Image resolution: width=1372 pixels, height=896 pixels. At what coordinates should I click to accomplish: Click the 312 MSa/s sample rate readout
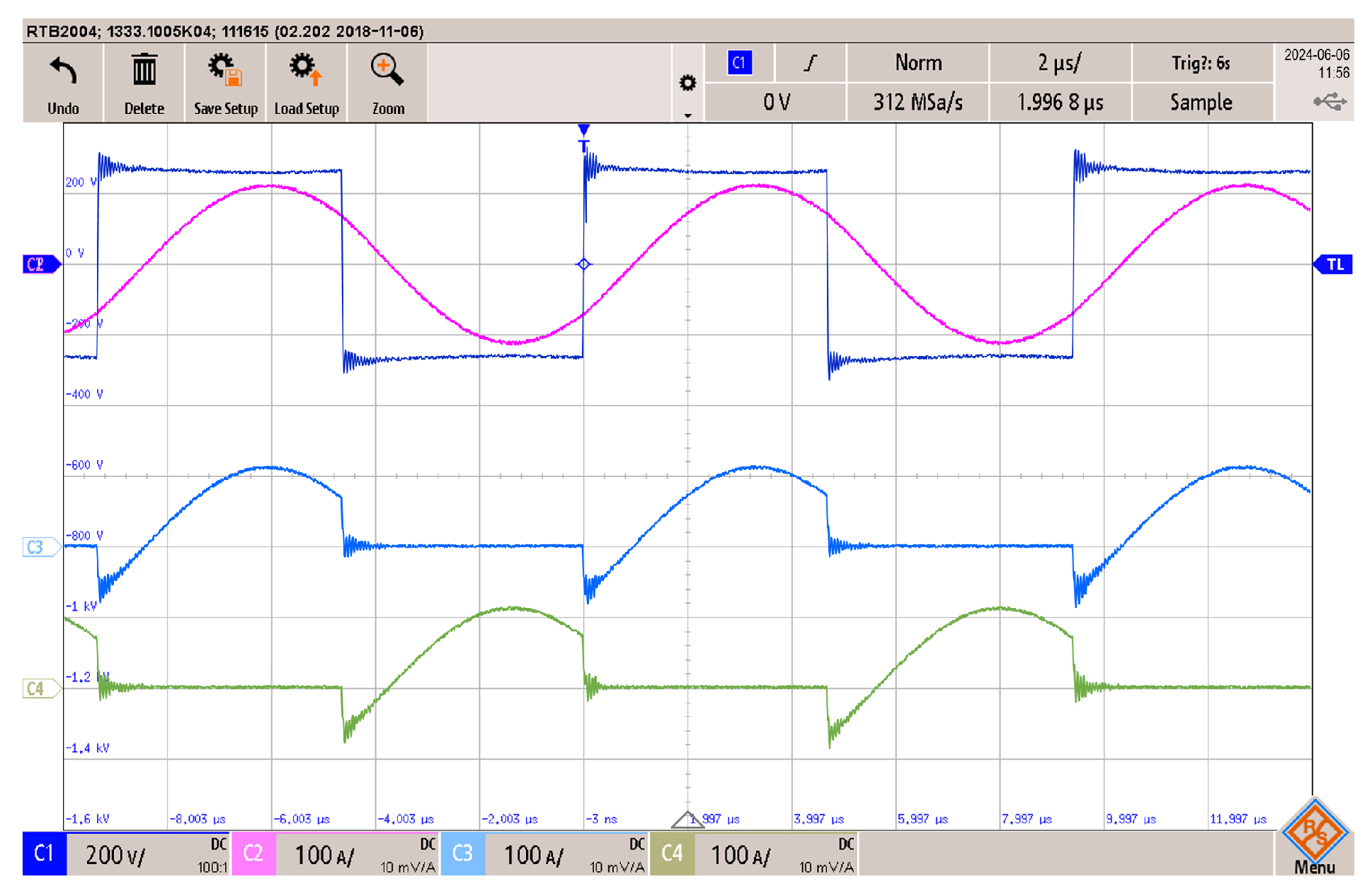point(917,102)
